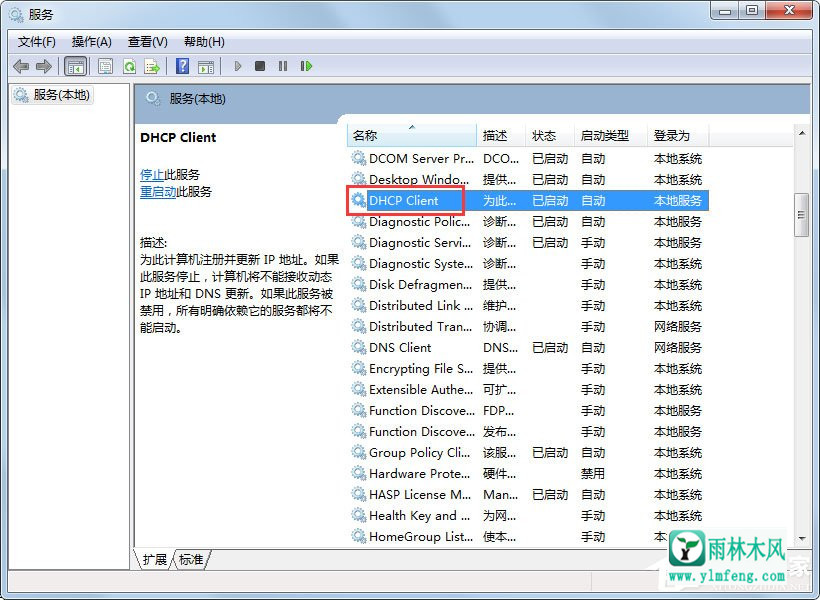This screenshot has width=820, height=600.
Task: Click the Forward arrow in the toolbar
Action: [43, 66]
